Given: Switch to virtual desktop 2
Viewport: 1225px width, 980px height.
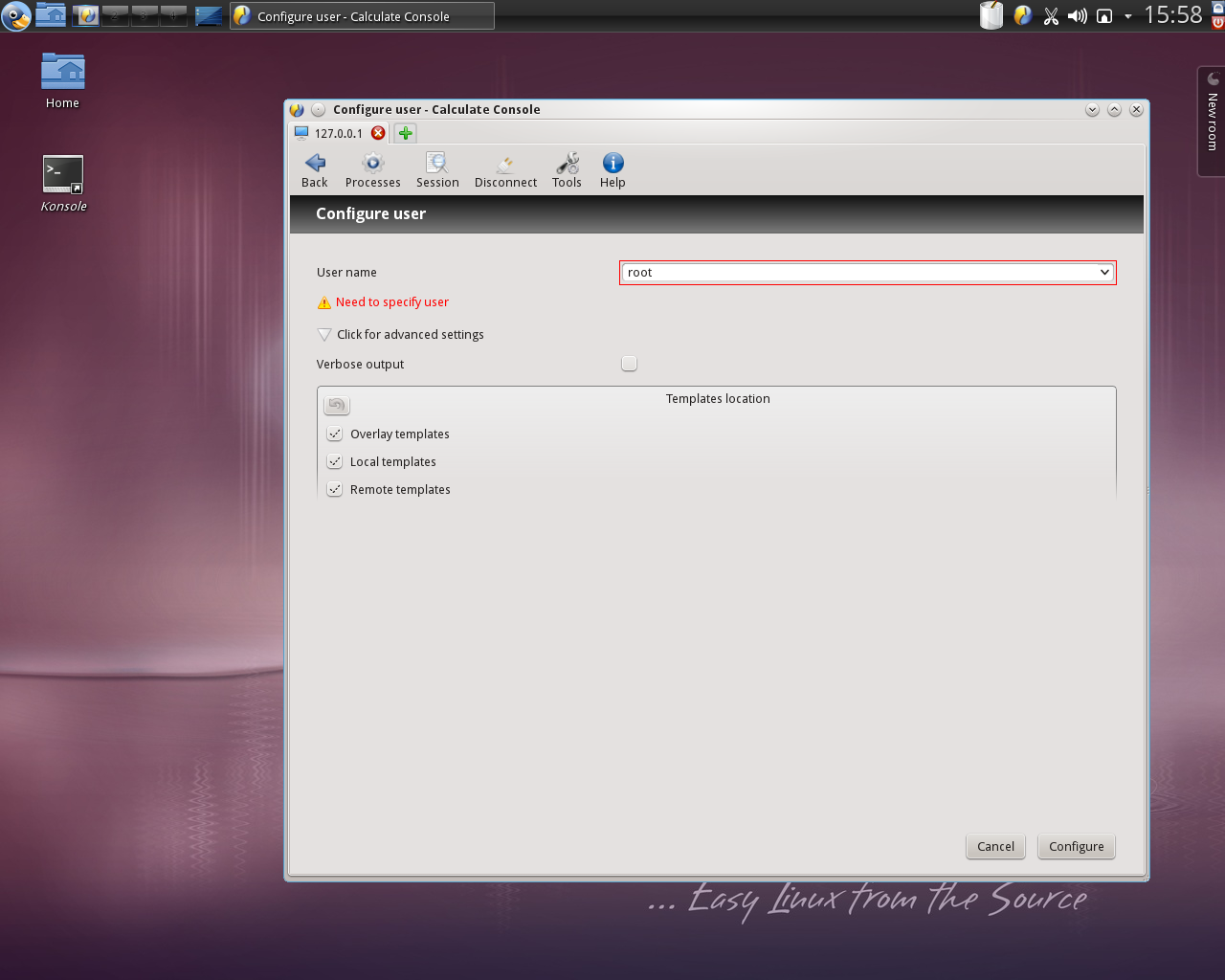Looking at the screenshot, I should pos(116,15).
